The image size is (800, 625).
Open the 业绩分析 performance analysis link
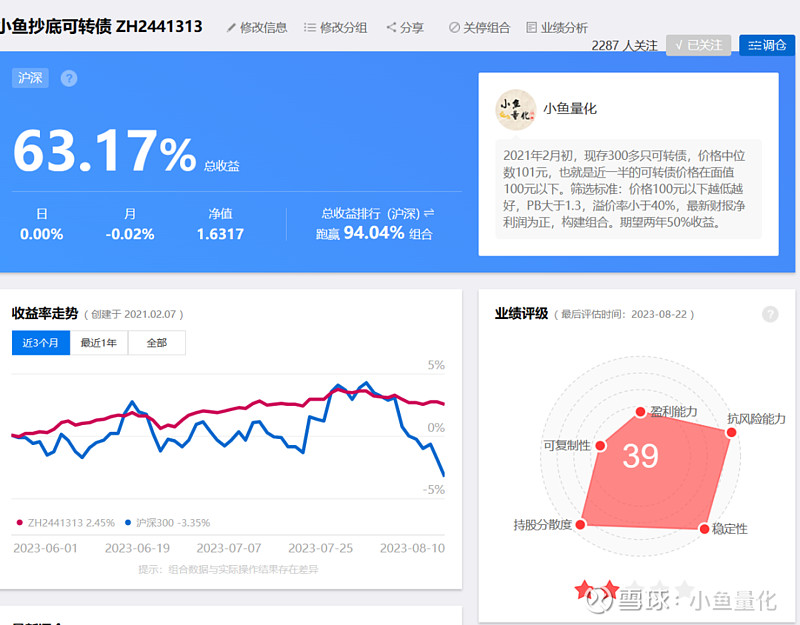(x=564, y=28)
